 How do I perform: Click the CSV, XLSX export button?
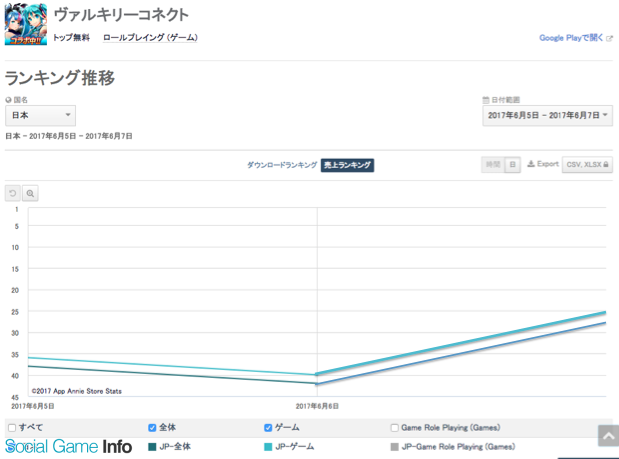(x=587, y=165)
